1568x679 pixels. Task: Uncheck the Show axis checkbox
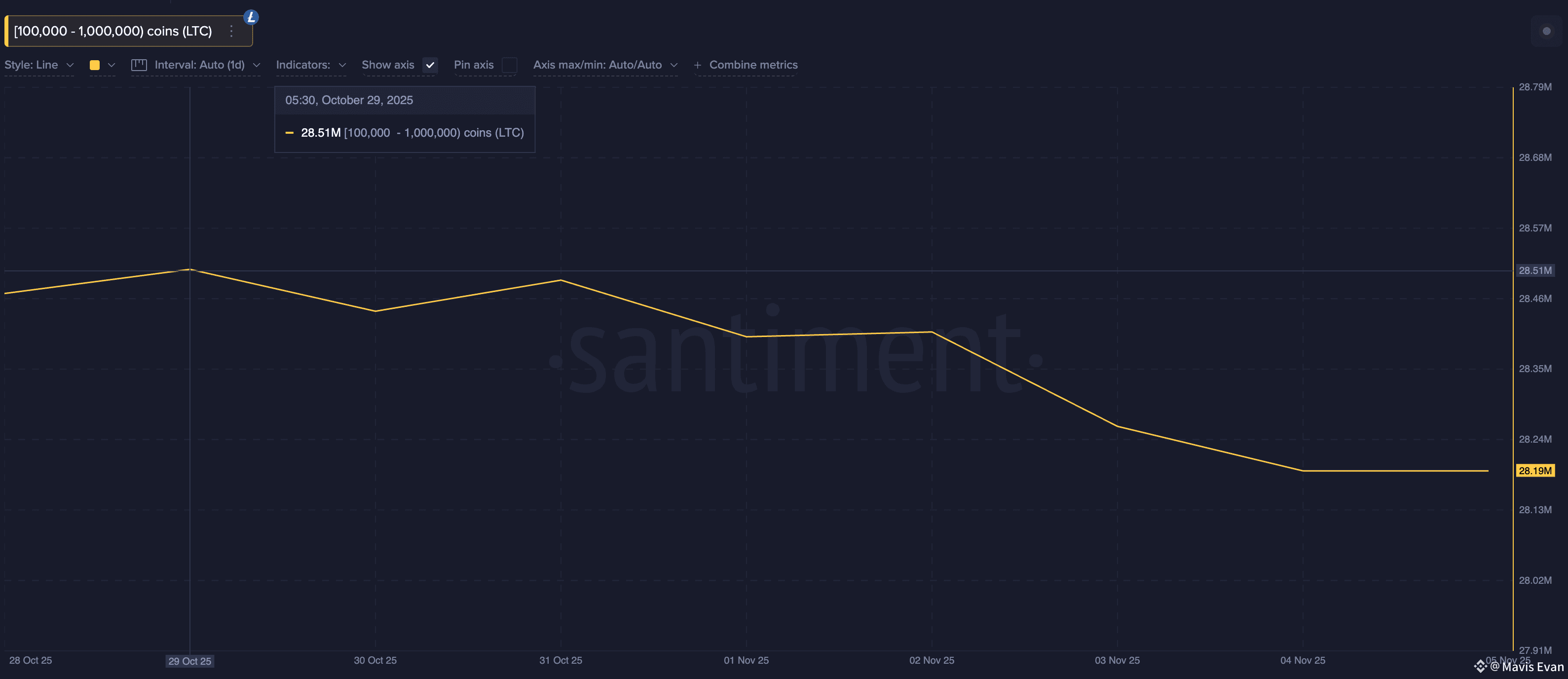pyautogui.click(x=430, y=65)
